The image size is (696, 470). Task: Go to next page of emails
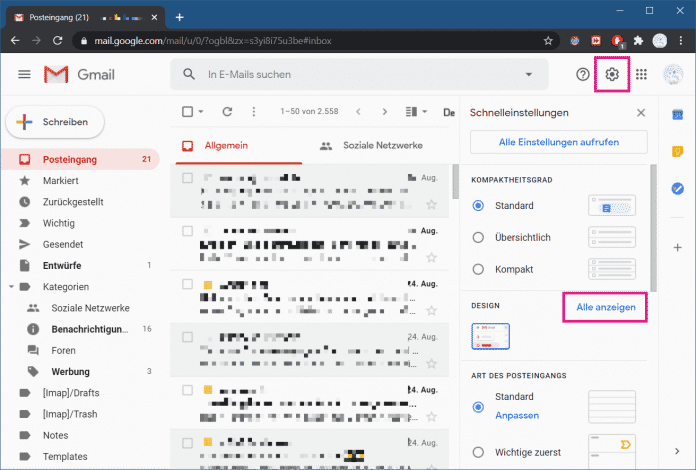pyautogui.click(x=385, y=111)
